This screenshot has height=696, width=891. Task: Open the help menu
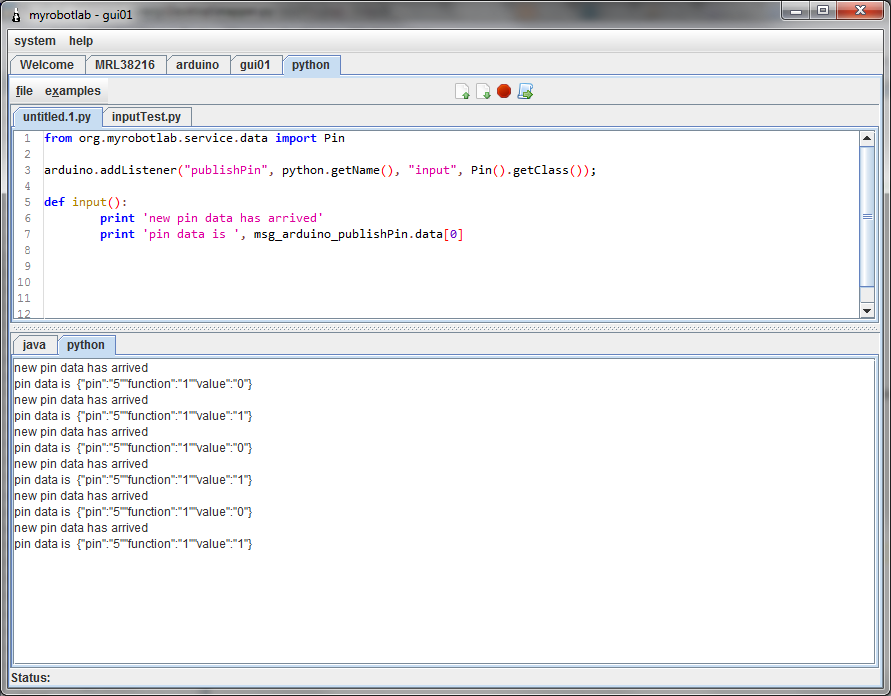81,41
